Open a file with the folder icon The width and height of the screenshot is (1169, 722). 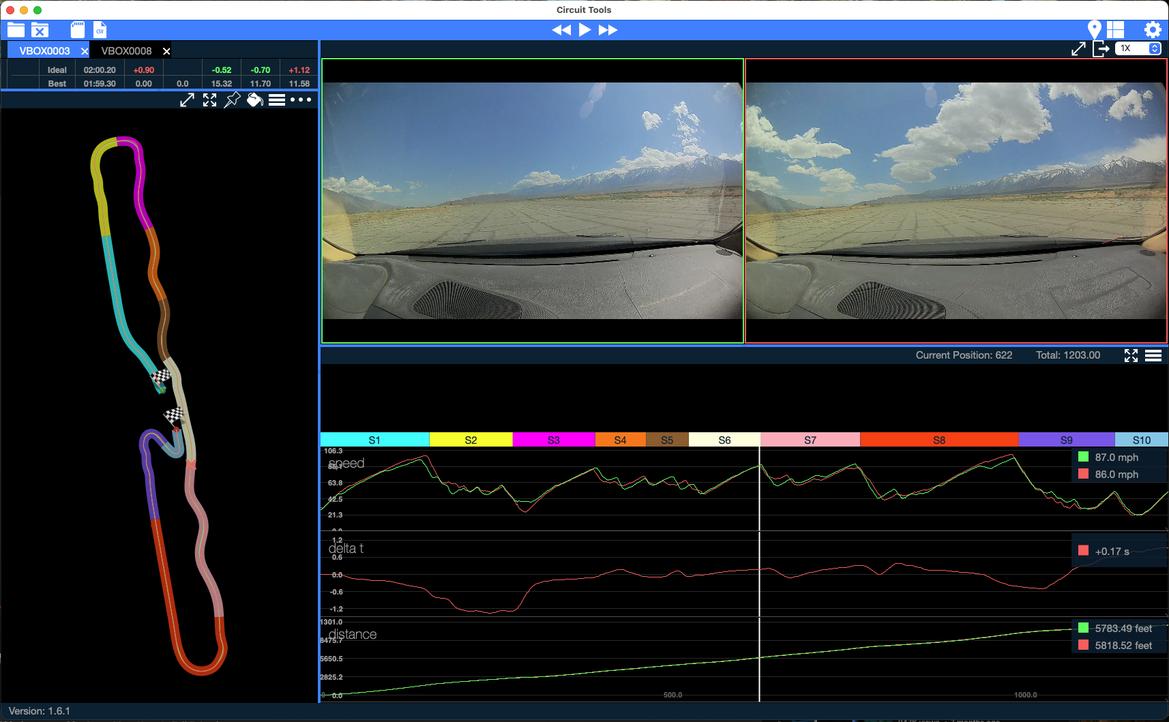16,30
